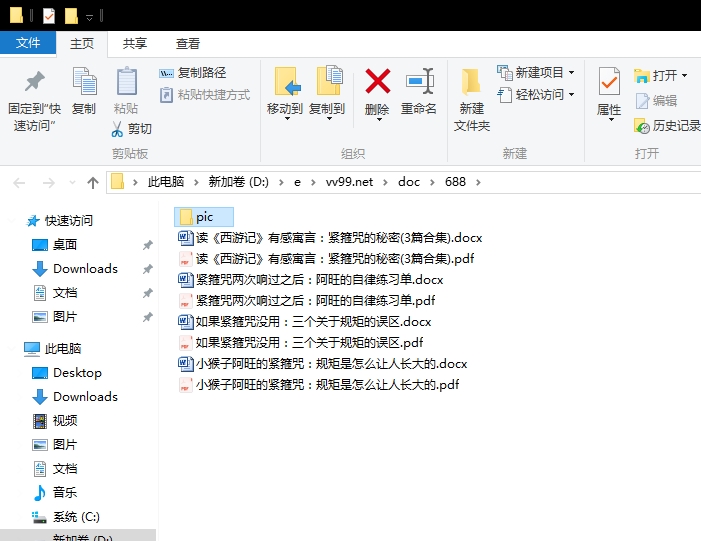Open recent locations dropdown arrow
Screen dimensions: 701x541
coord(72,182)
